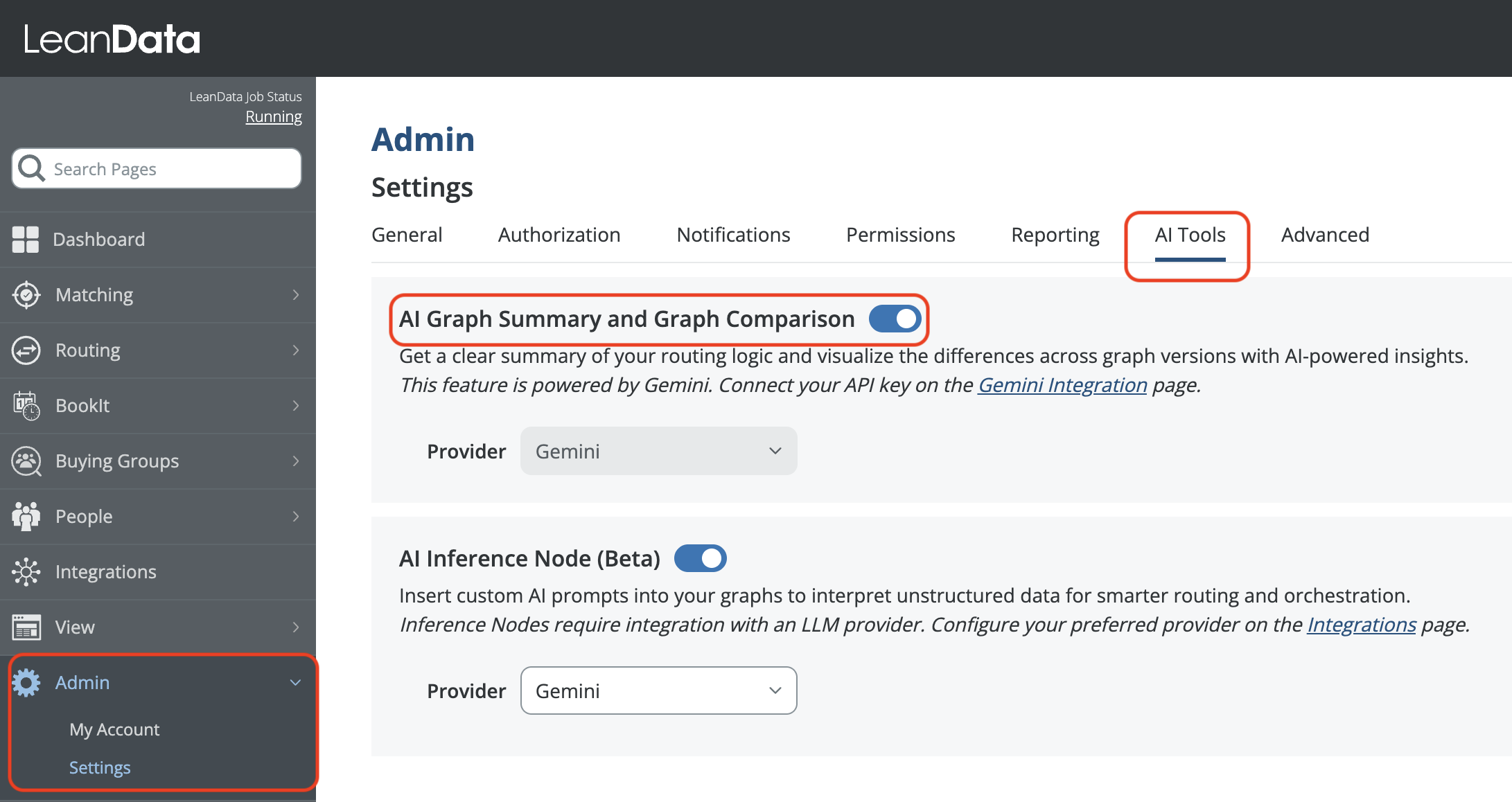Click the View window icon
Image resolution: width=1512 pixels, height=802 pixels.
click(26, 627)
